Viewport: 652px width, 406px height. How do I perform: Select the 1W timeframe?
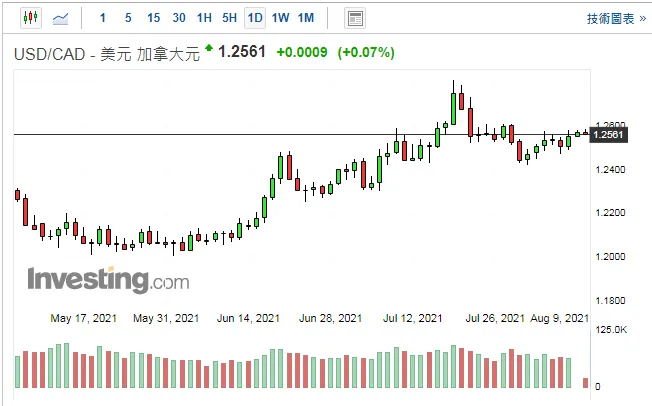(x=281, y=18)
